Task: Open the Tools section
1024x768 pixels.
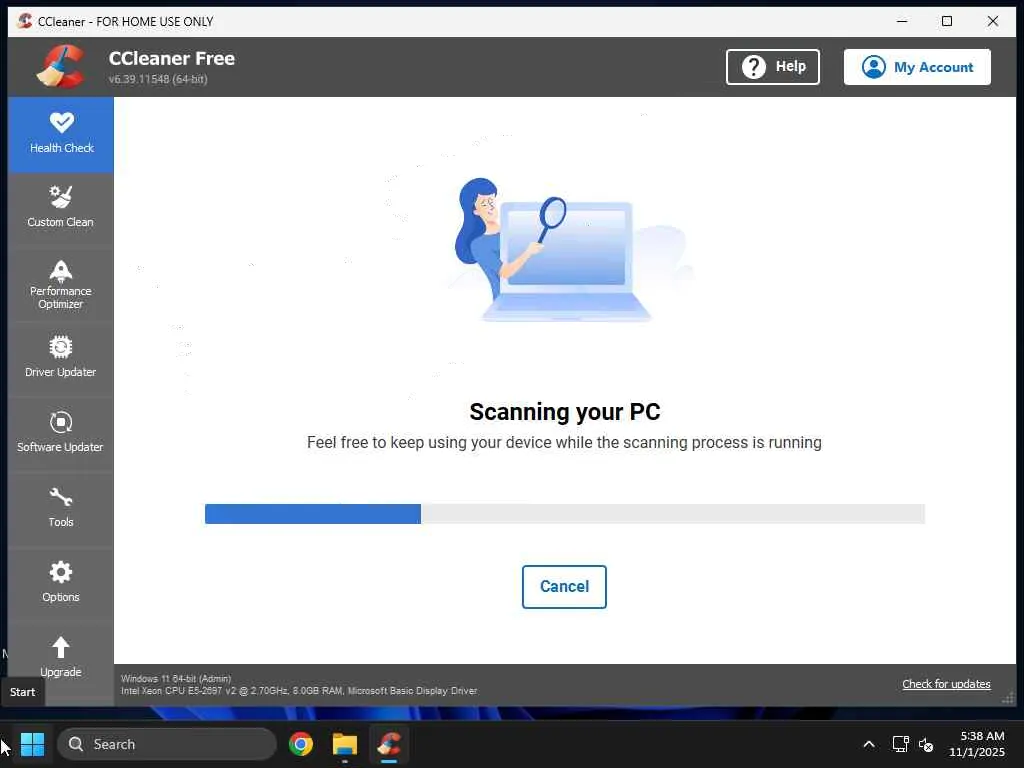Action: pyautogui.click(x=61, y=509)
